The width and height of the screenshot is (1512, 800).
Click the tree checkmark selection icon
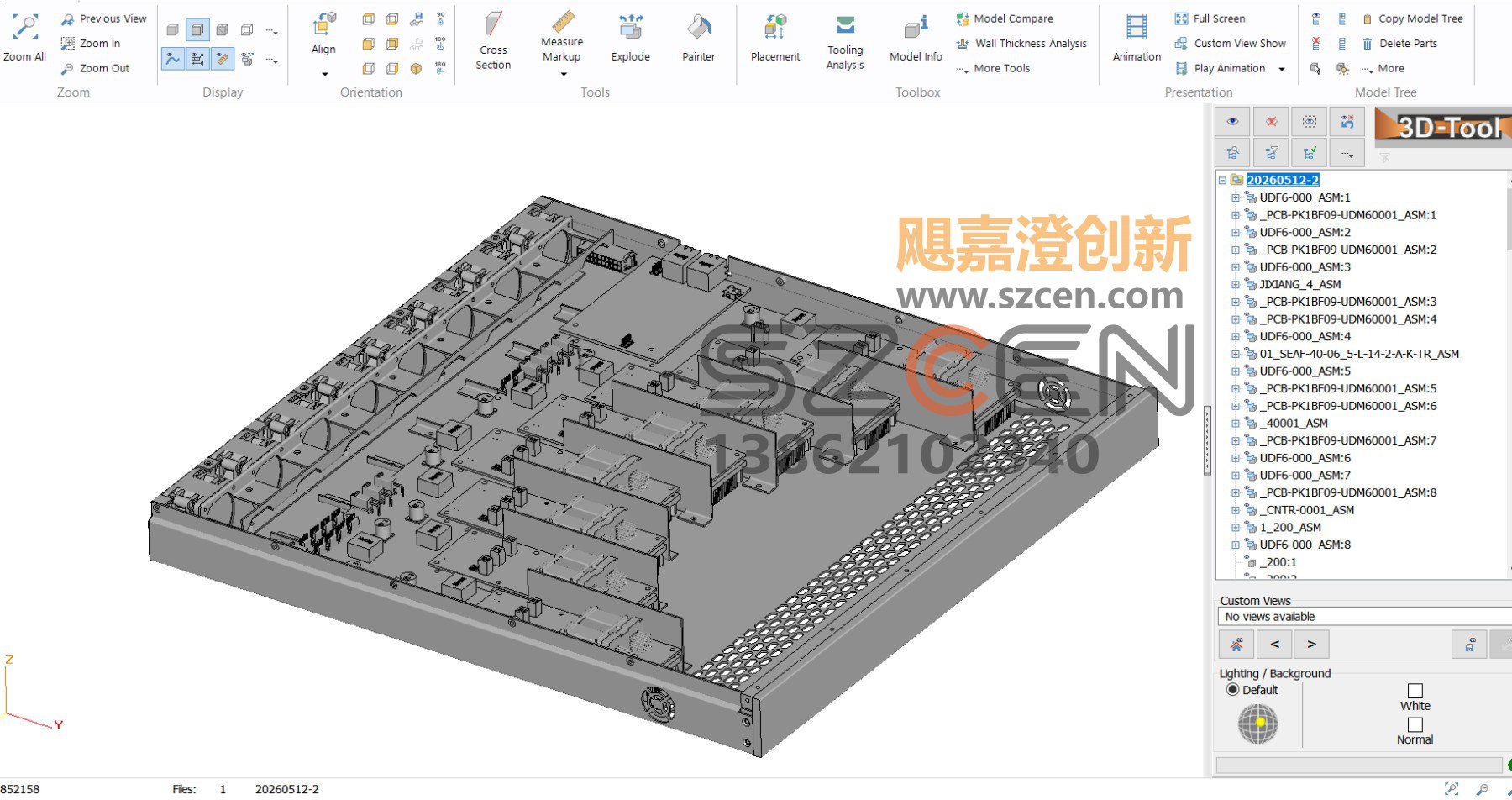click(x=1310, y=153)
